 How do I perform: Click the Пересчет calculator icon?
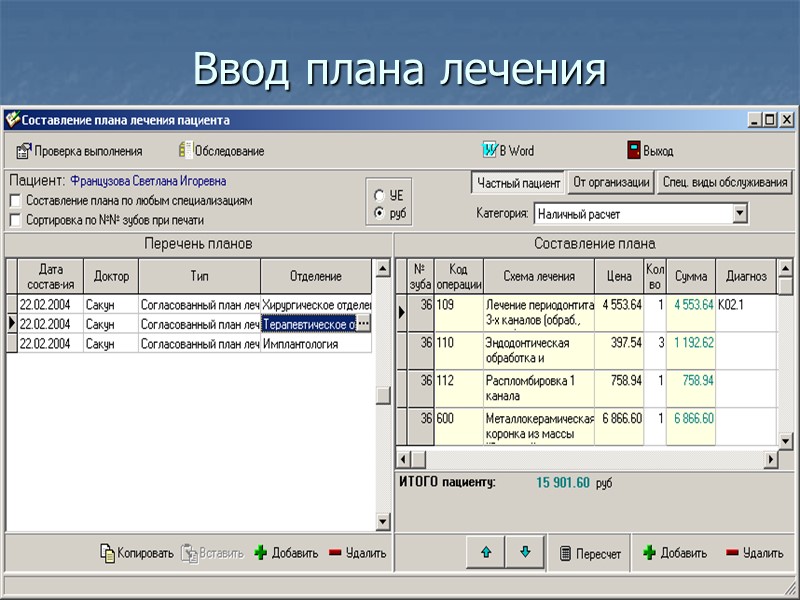tap(565, 554)
